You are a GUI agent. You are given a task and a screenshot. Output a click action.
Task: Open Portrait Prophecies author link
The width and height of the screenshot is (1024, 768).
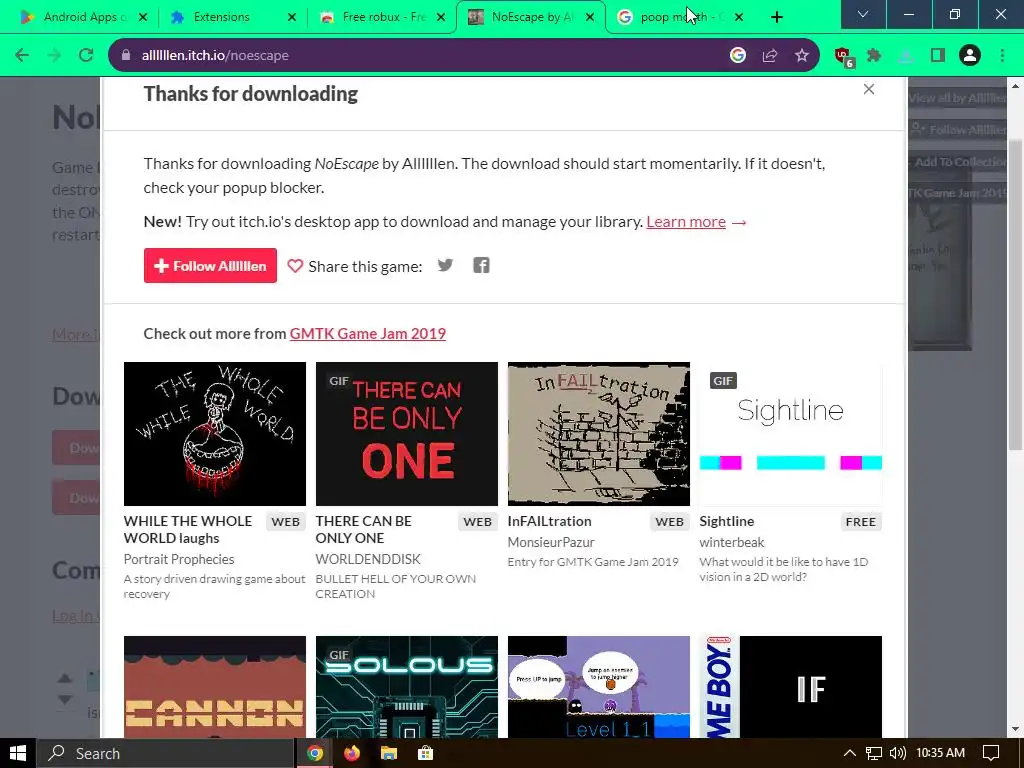[179, 559]
